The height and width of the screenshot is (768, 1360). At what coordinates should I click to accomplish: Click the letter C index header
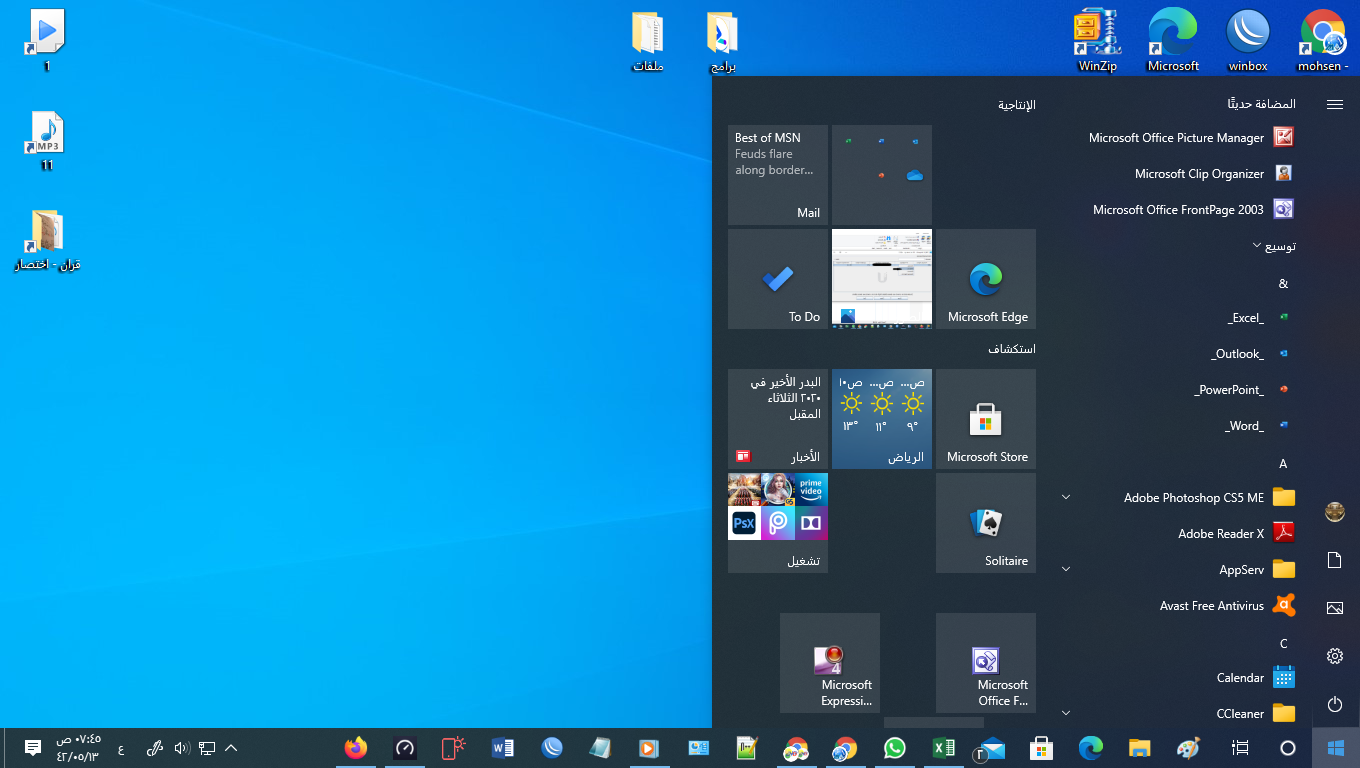pyautogui.click(x=1283, y=644)
